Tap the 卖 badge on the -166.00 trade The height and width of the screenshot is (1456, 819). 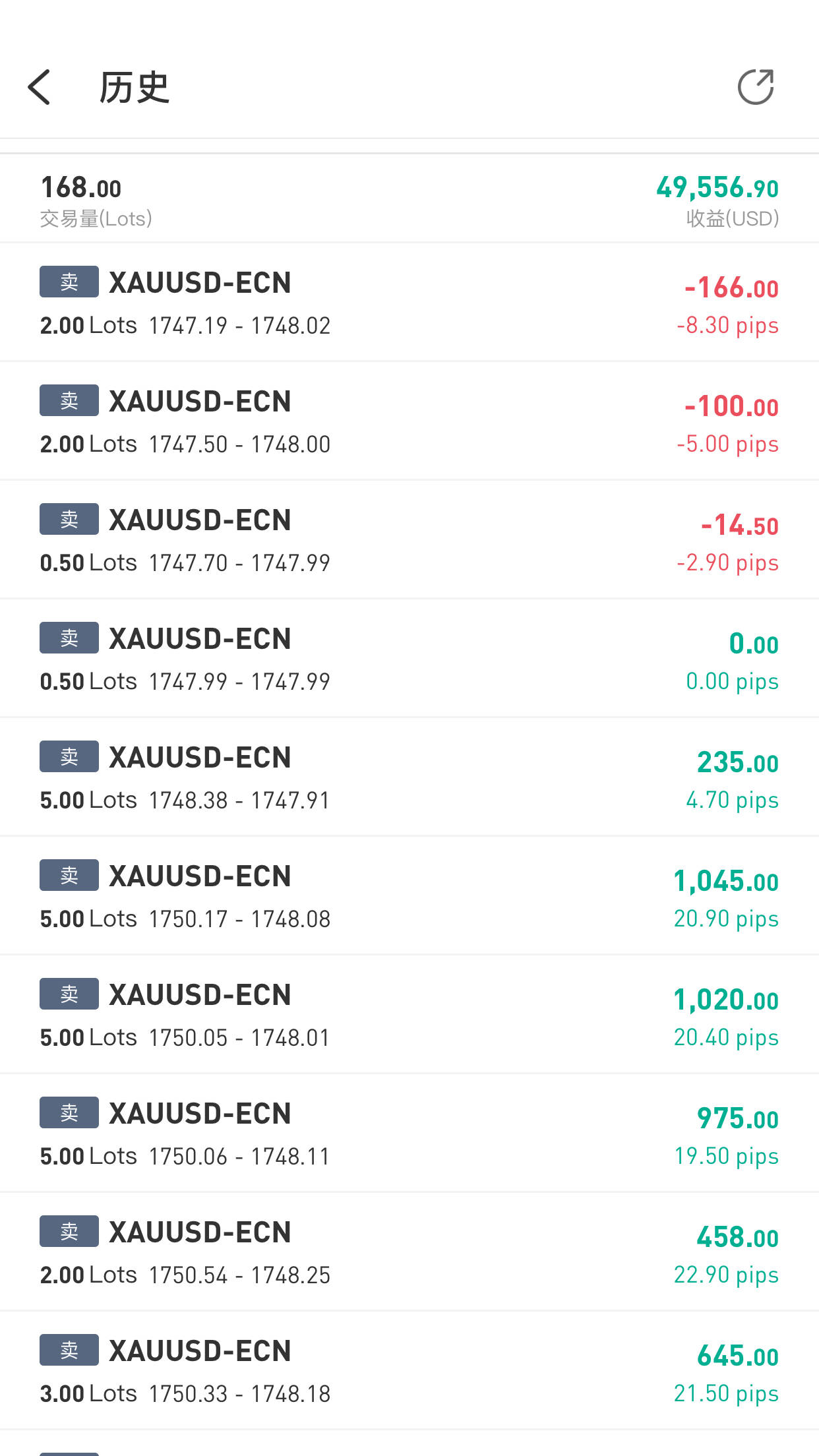point(69,282)
